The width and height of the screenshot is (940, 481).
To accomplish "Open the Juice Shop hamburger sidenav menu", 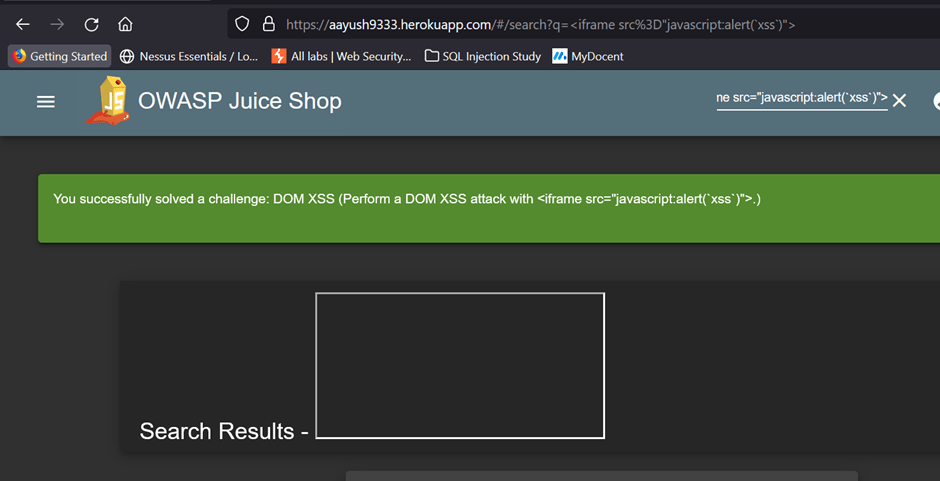I will [x=46, y=101].
